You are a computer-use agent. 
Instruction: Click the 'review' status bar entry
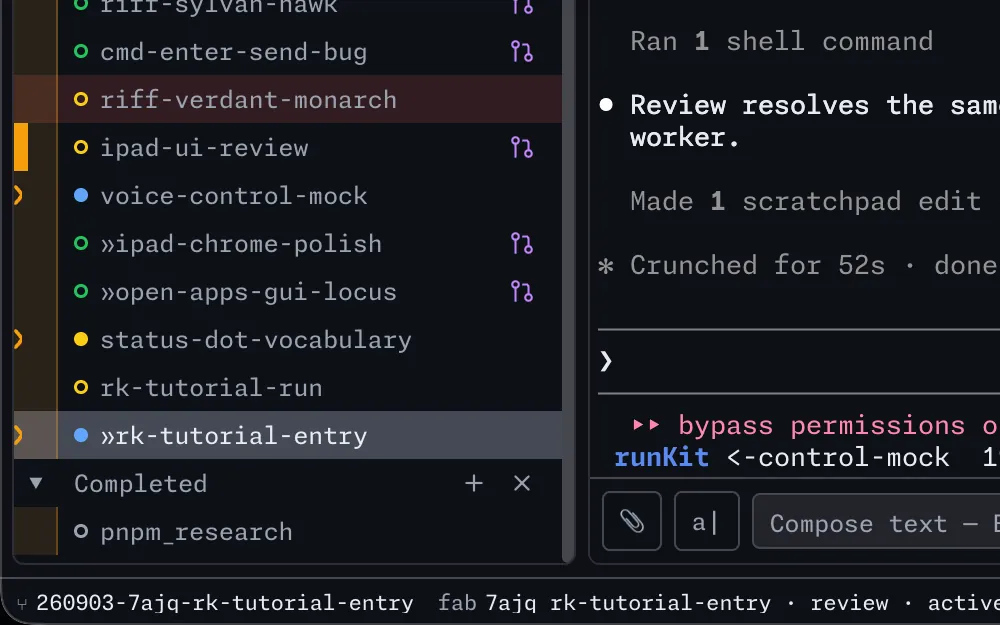[849, 603]
